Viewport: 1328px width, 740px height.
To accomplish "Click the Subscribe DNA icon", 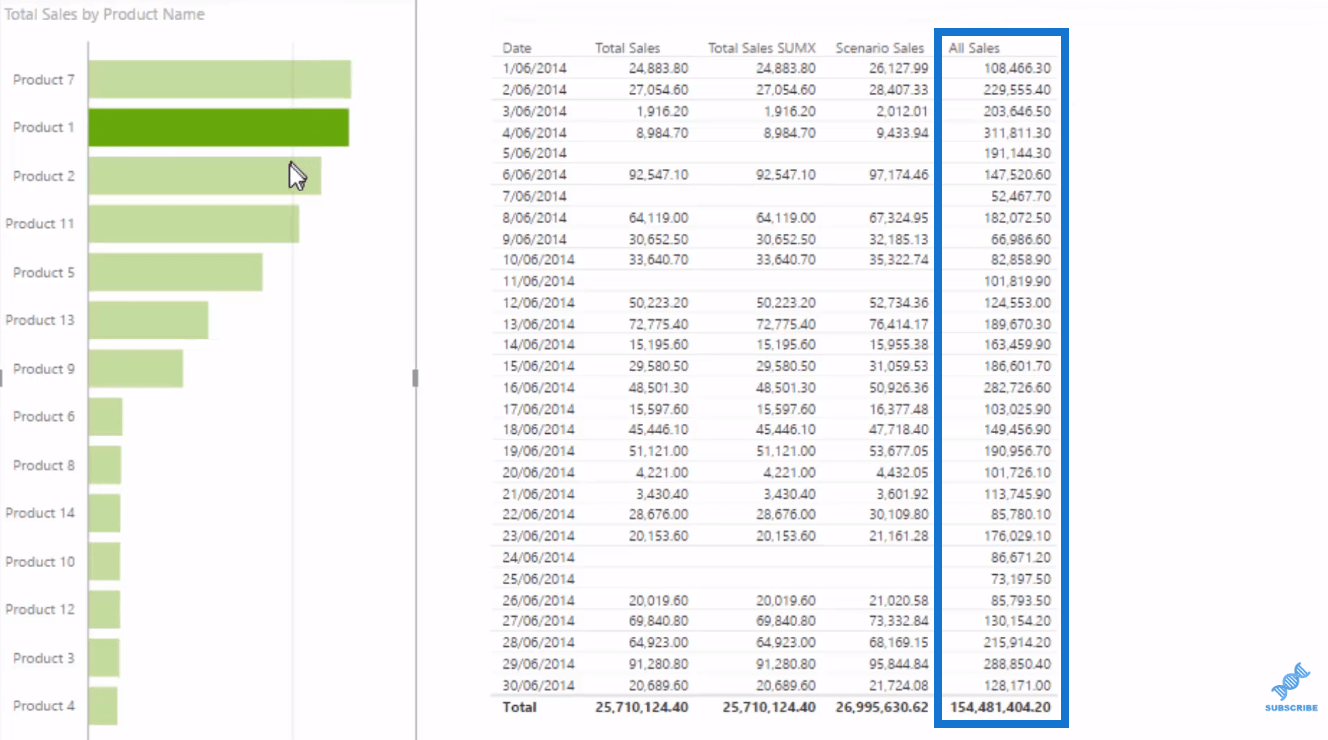I will coord(1289,681).
